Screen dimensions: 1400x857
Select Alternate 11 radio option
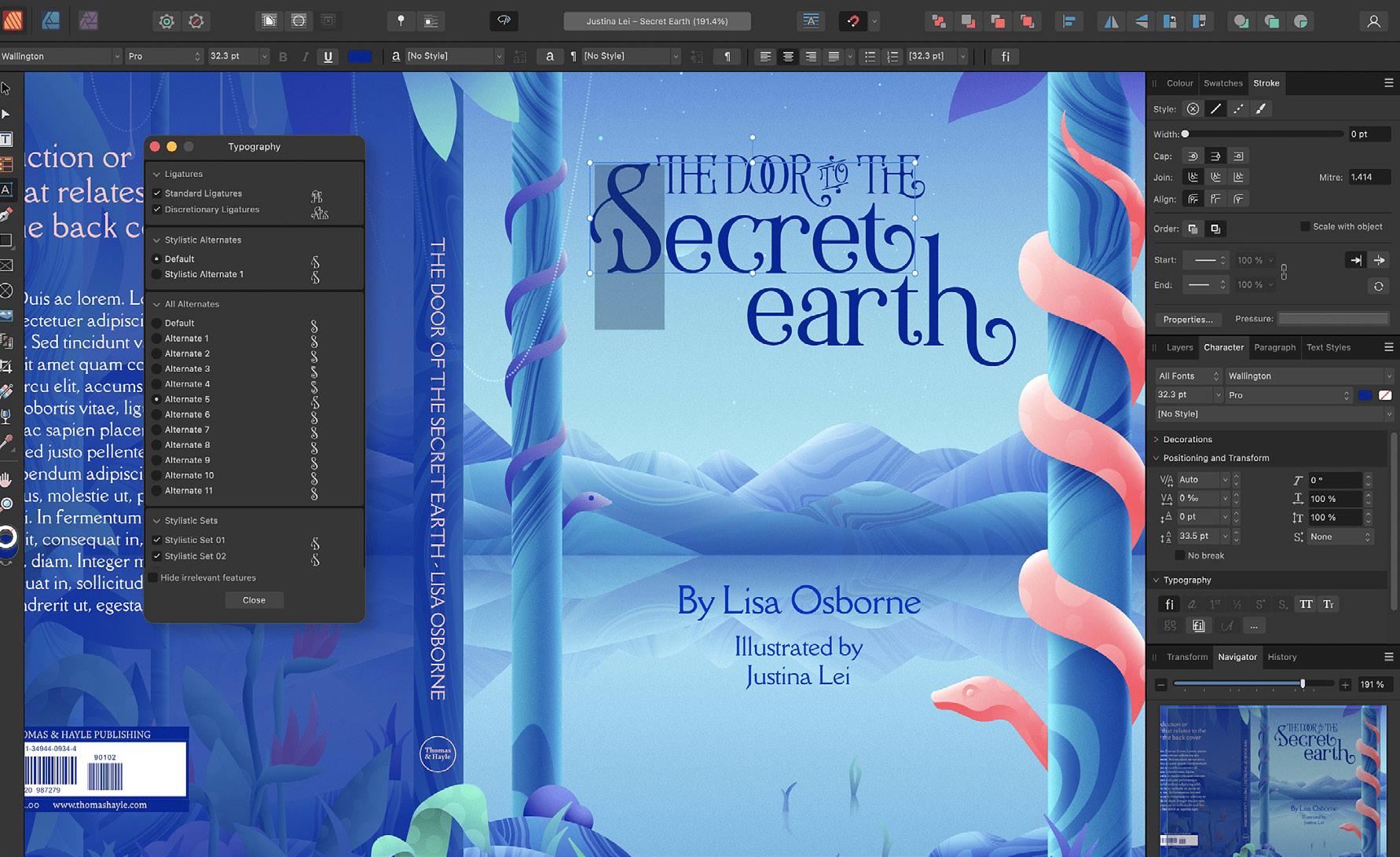pyautogui.click(x=156, y=491)
